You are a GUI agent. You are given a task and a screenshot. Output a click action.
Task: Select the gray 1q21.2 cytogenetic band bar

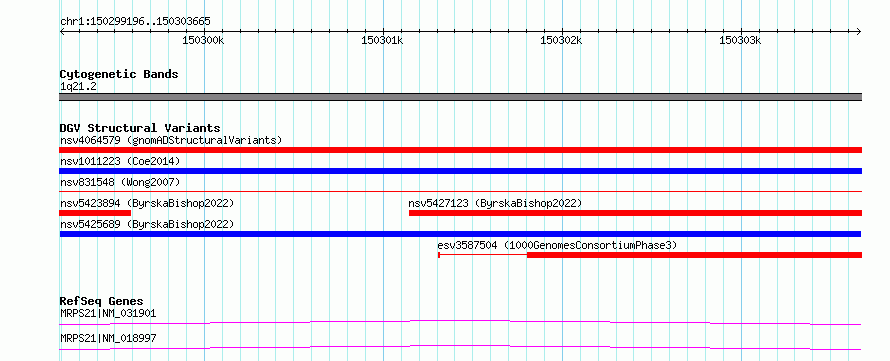point(460,97)
